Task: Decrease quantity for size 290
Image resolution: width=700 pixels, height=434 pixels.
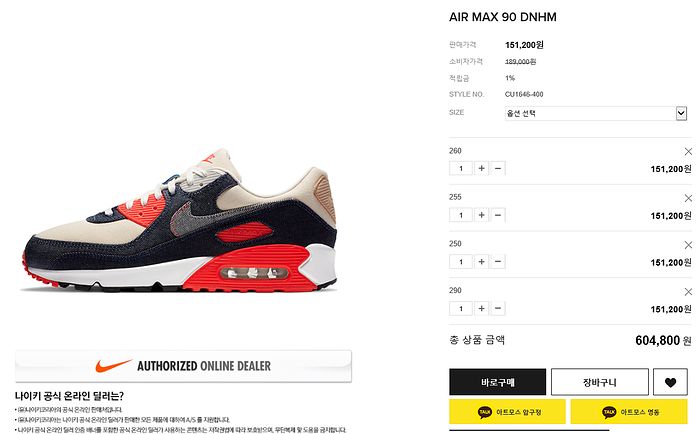Action: click(498, 309)
